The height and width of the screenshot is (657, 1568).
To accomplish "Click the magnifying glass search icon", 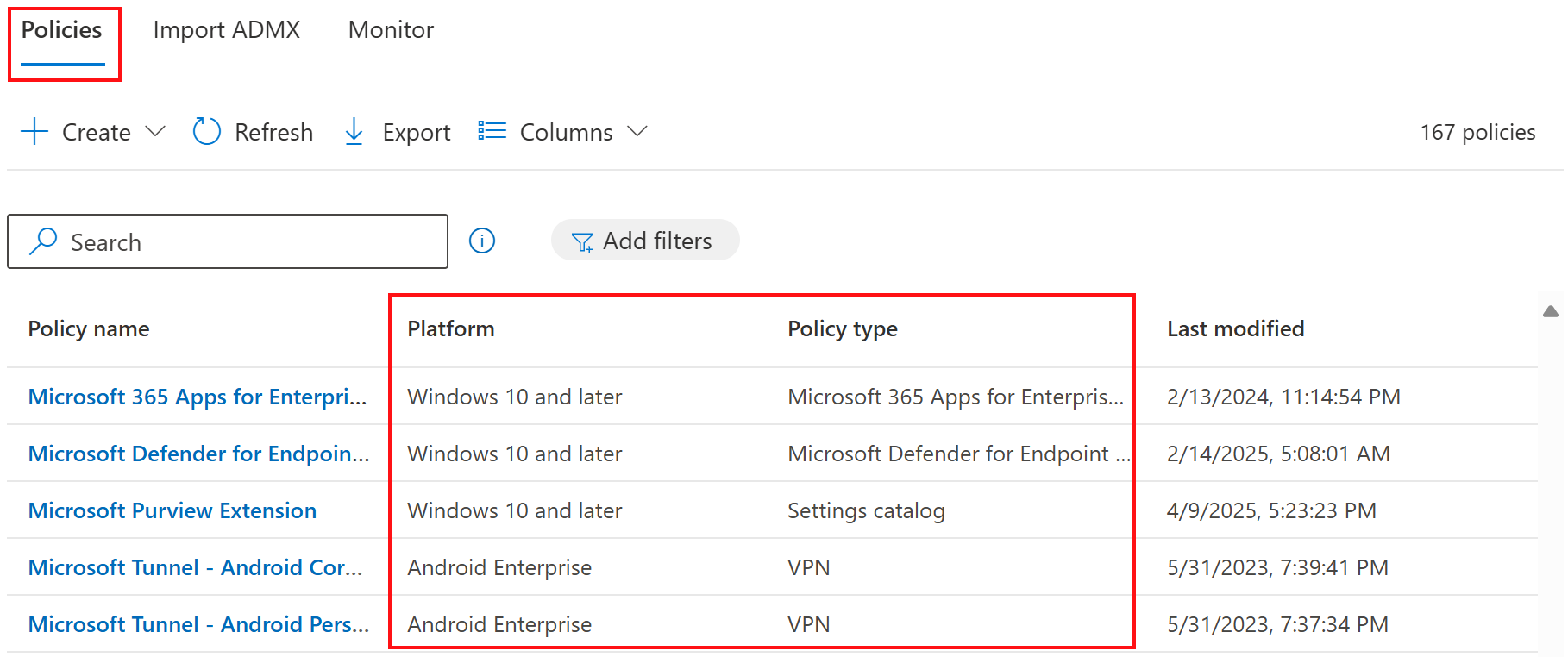I will point(43,241).
